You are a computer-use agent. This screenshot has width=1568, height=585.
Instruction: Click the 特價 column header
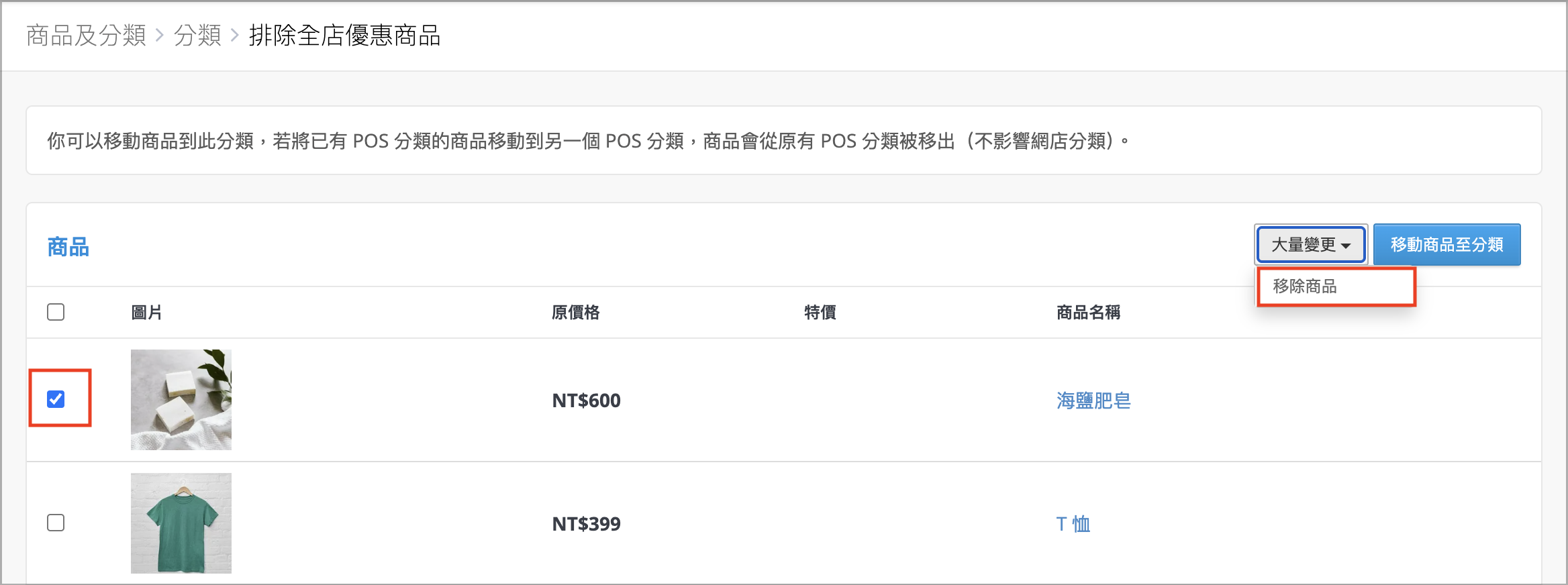click(820, 313)
